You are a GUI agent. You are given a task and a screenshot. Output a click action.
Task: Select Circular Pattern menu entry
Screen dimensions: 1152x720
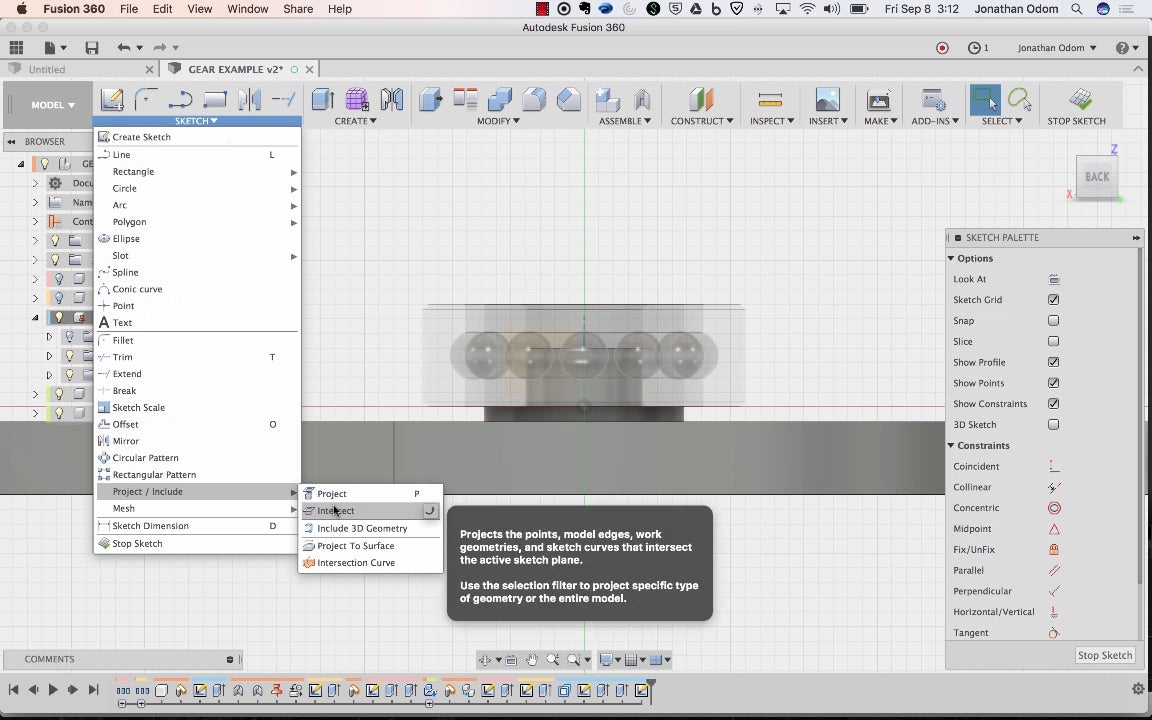click(145, 458)
